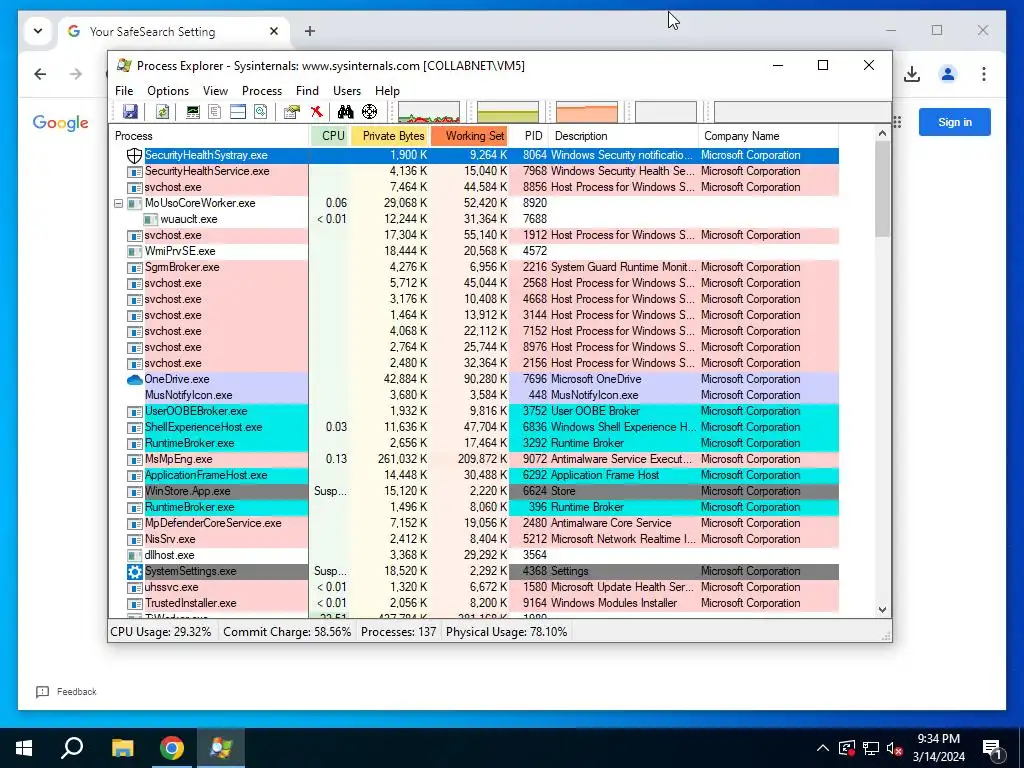The image size is (1024, 768).
Task: Click the Chrome profile avatar icon
Action: point(948,74)
